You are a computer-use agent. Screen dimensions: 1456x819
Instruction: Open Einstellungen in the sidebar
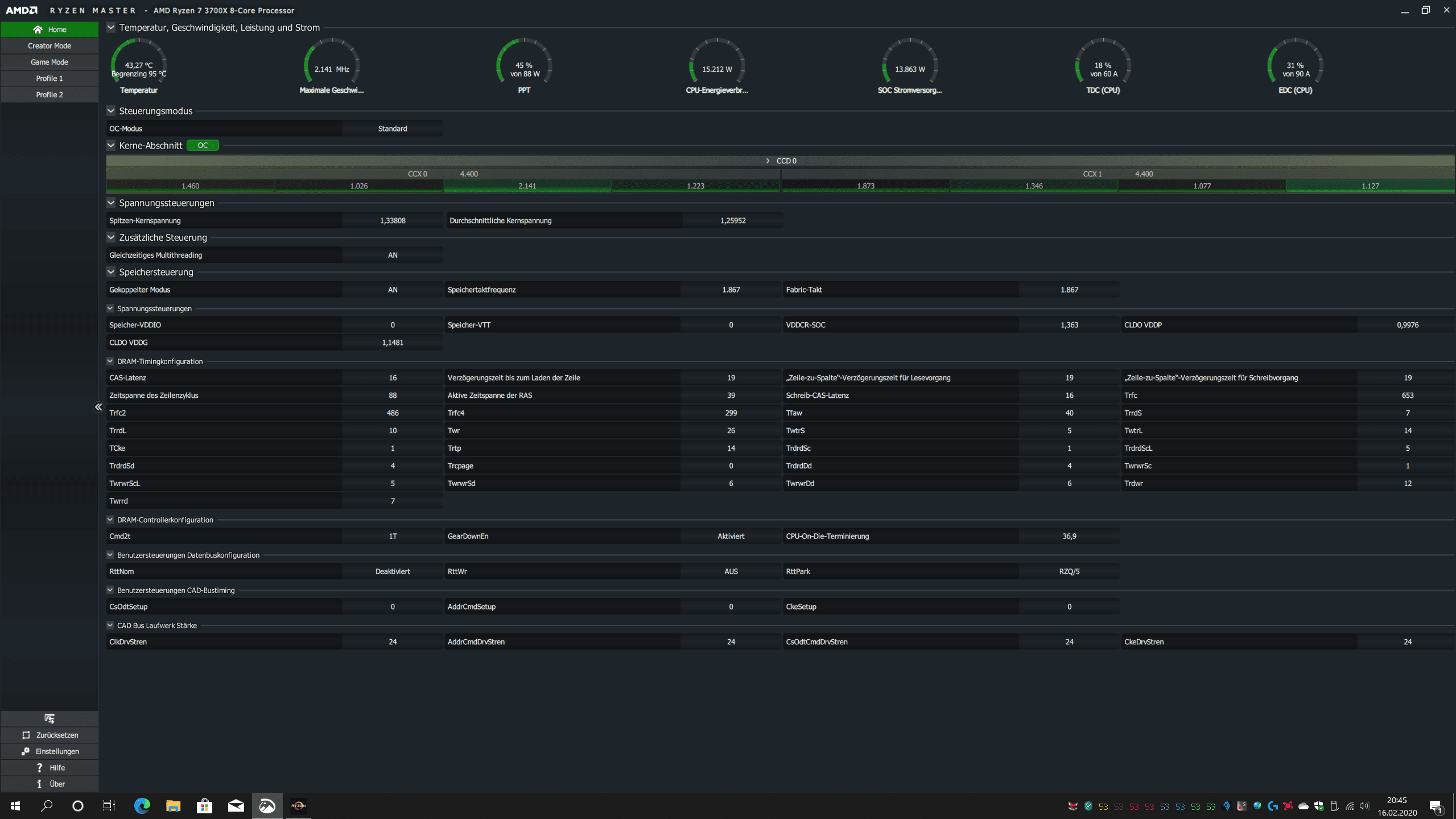pyautogui.click(x=50, y=752)
